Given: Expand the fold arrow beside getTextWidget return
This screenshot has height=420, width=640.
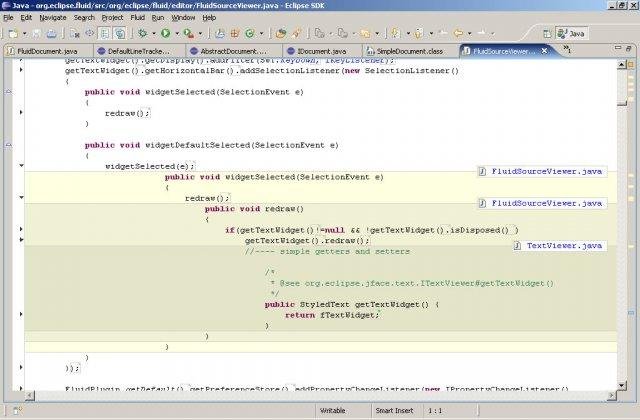Looking at the screenshot, I should pyautogui.click(x=22, y=315).
